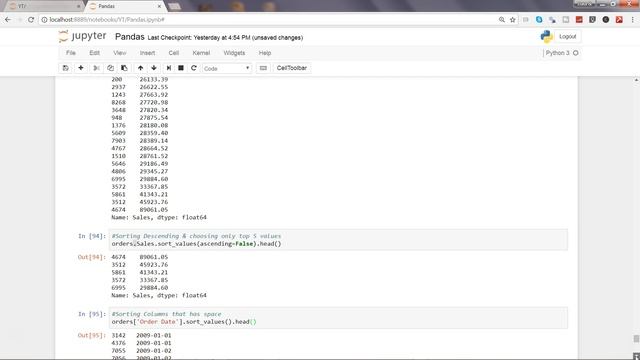Click into the In [95] code cell
640x360 pixels.
[x=338, y=318]
